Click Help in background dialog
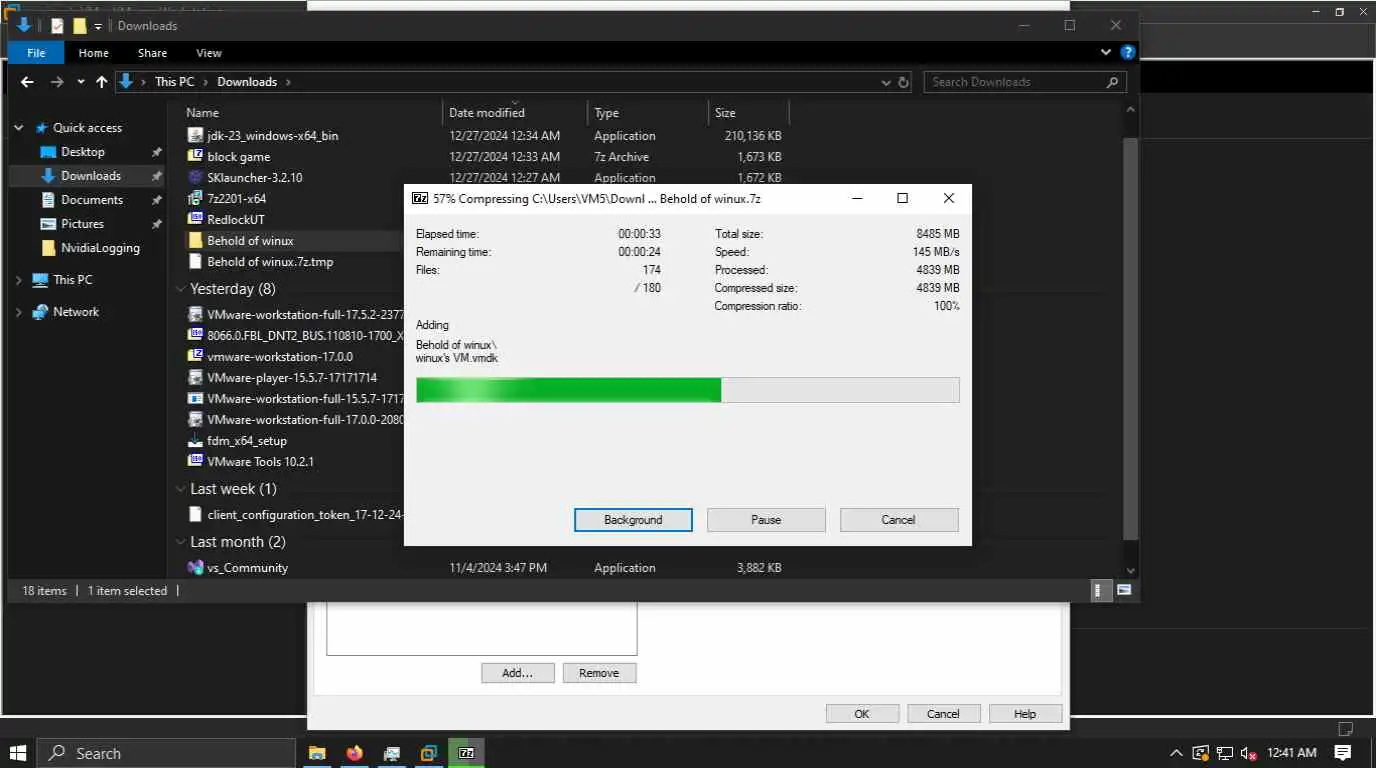This screenshot has width=1376, height=768. [x=1025, y=714]
